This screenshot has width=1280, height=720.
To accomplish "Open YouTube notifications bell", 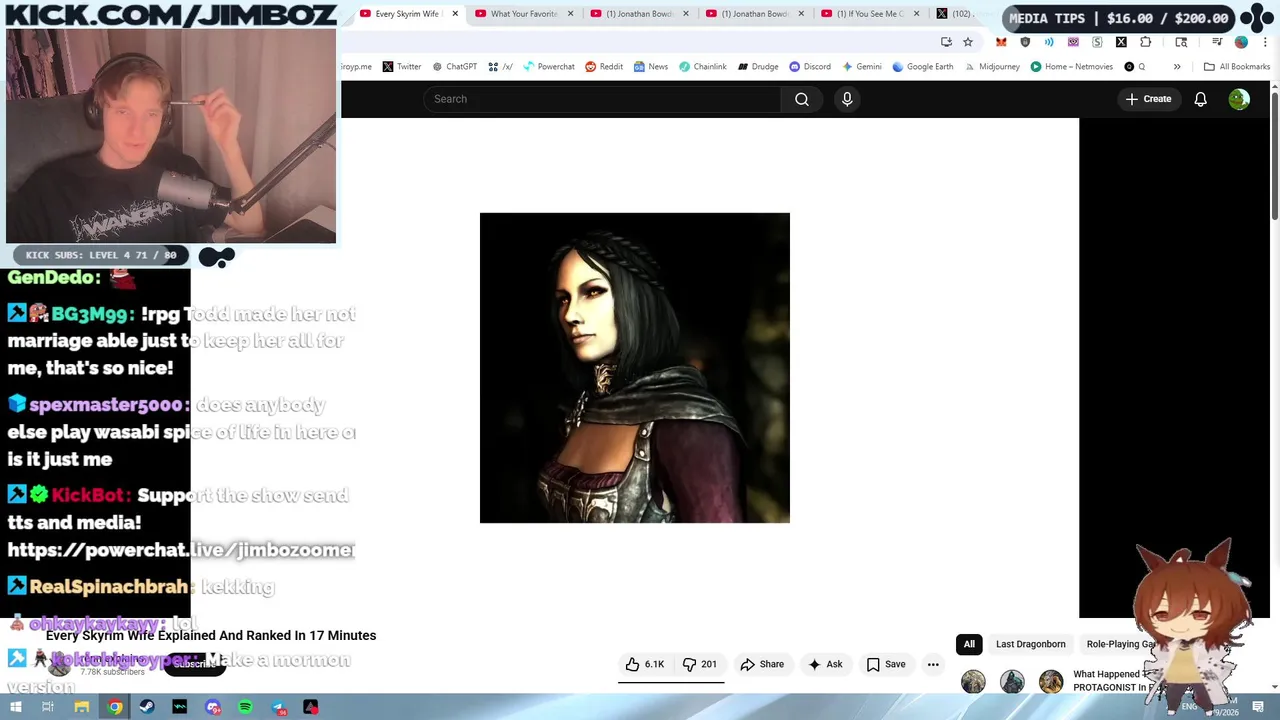I will (x=1200, y=99).
